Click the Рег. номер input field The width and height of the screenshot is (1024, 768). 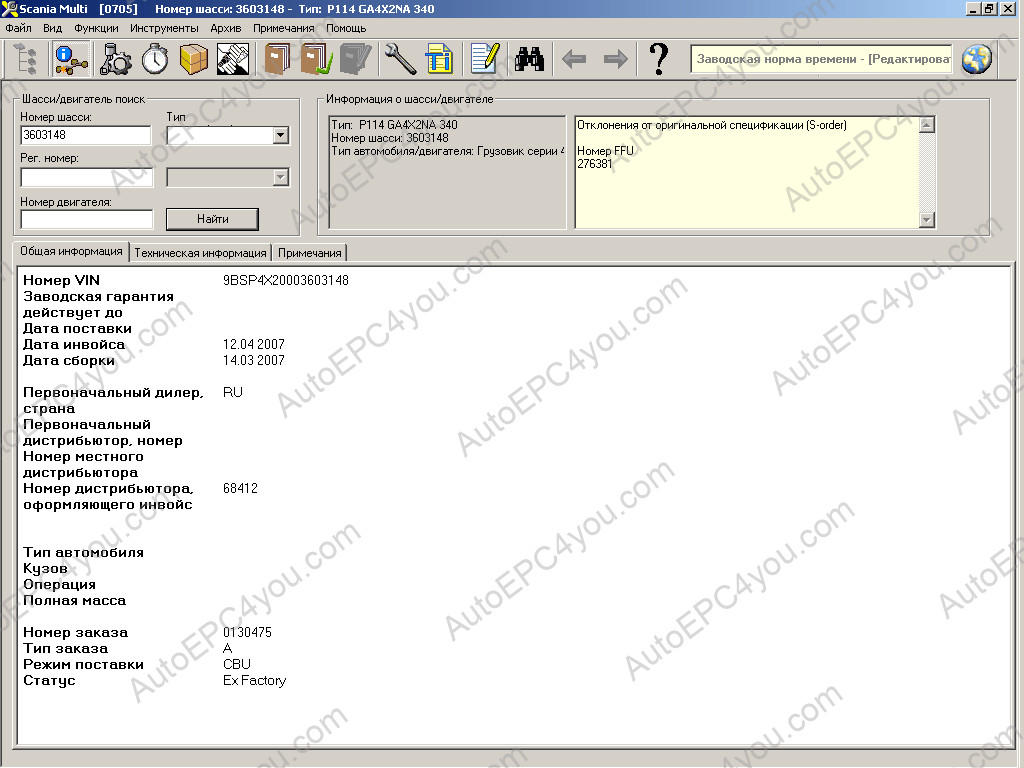pos(86,177)
